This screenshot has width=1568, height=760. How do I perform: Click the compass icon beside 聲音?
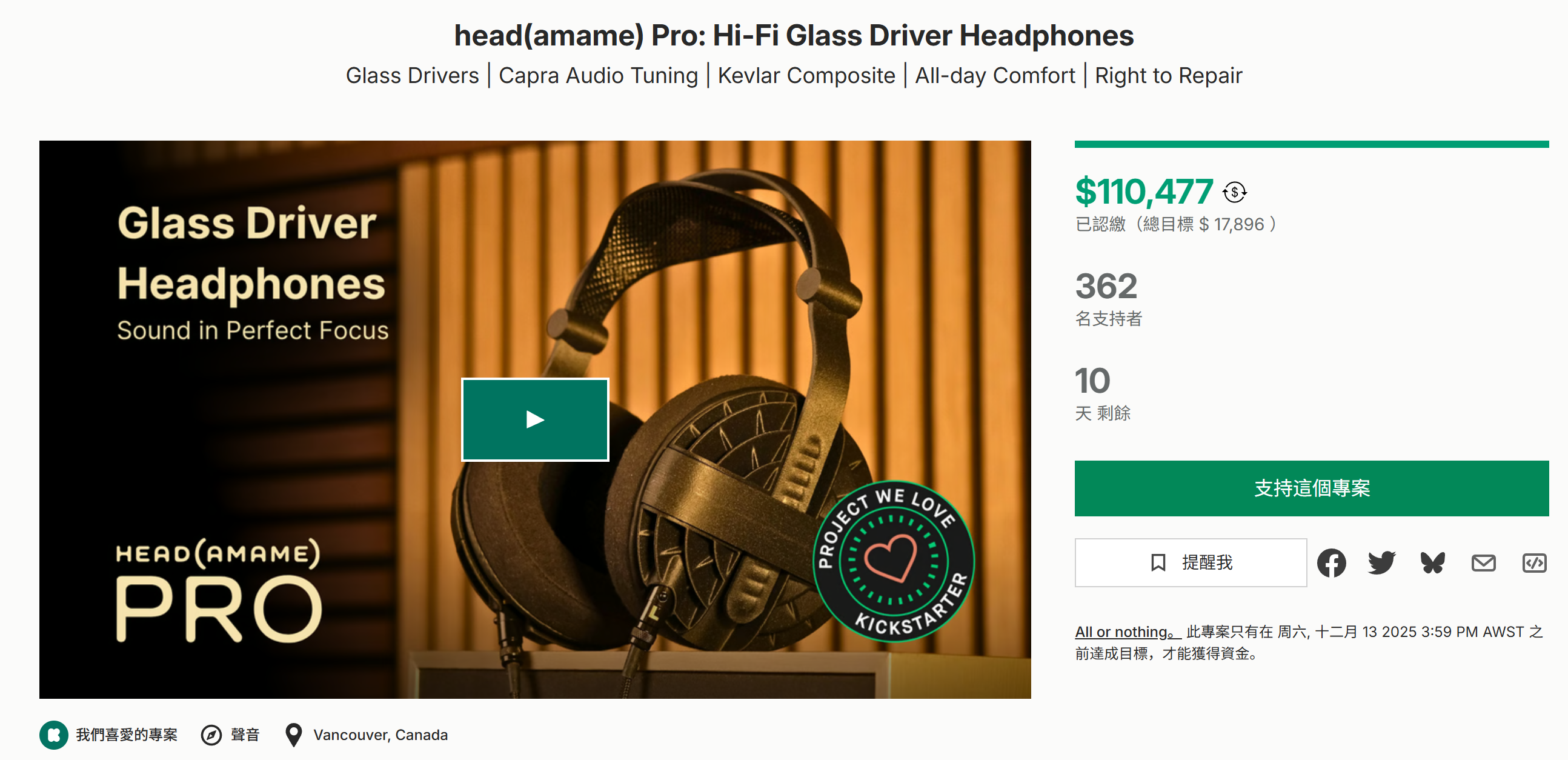click(x=211, y=735)
